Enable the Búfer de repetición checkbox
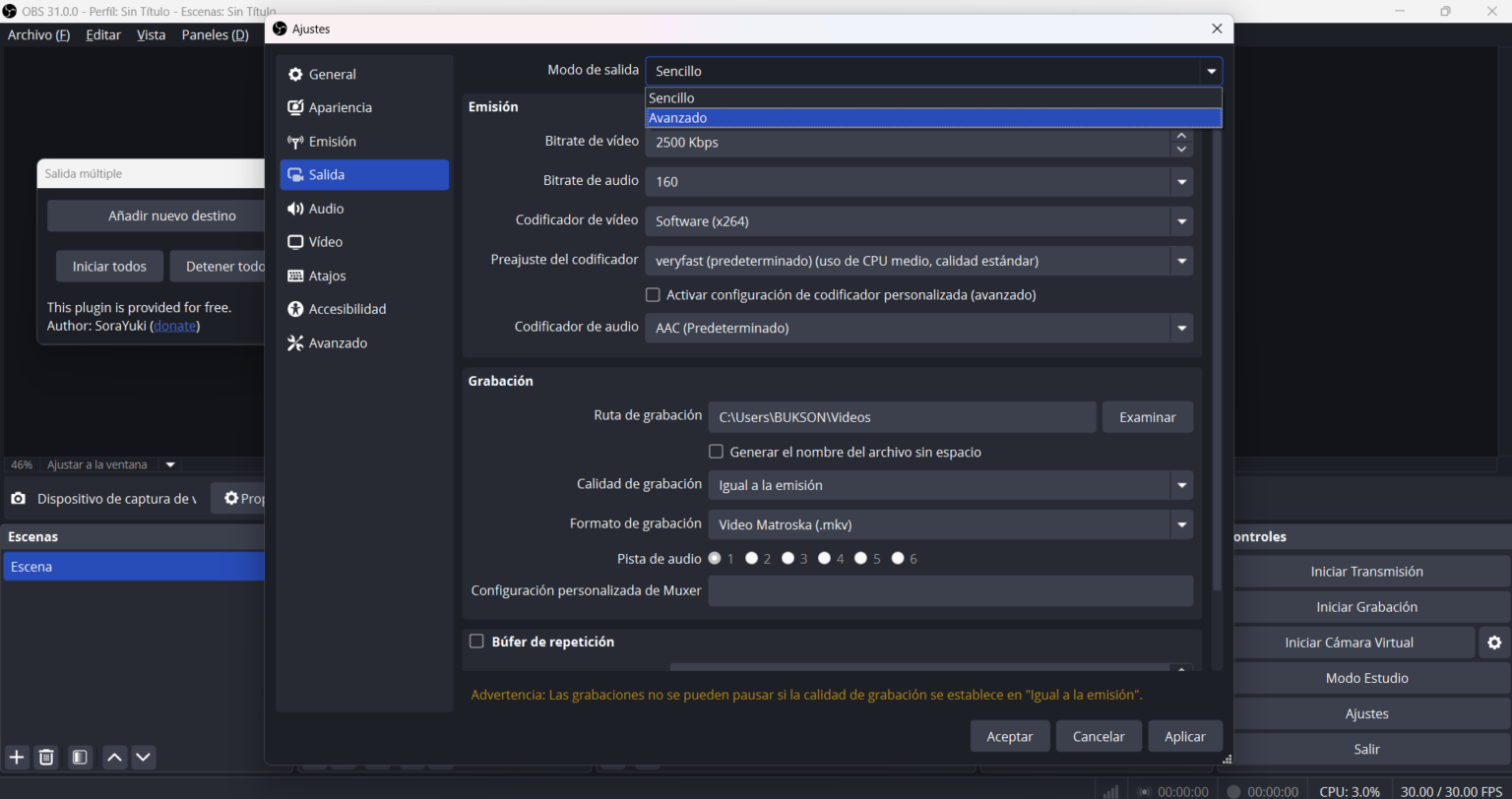 [477, 642]
